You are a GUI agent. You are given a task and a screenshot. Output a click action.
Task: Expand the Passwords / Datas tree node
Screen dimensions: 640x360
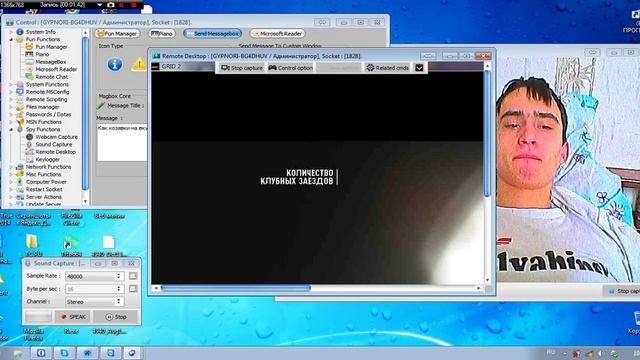pyautogui.click(x=11, y=114)
